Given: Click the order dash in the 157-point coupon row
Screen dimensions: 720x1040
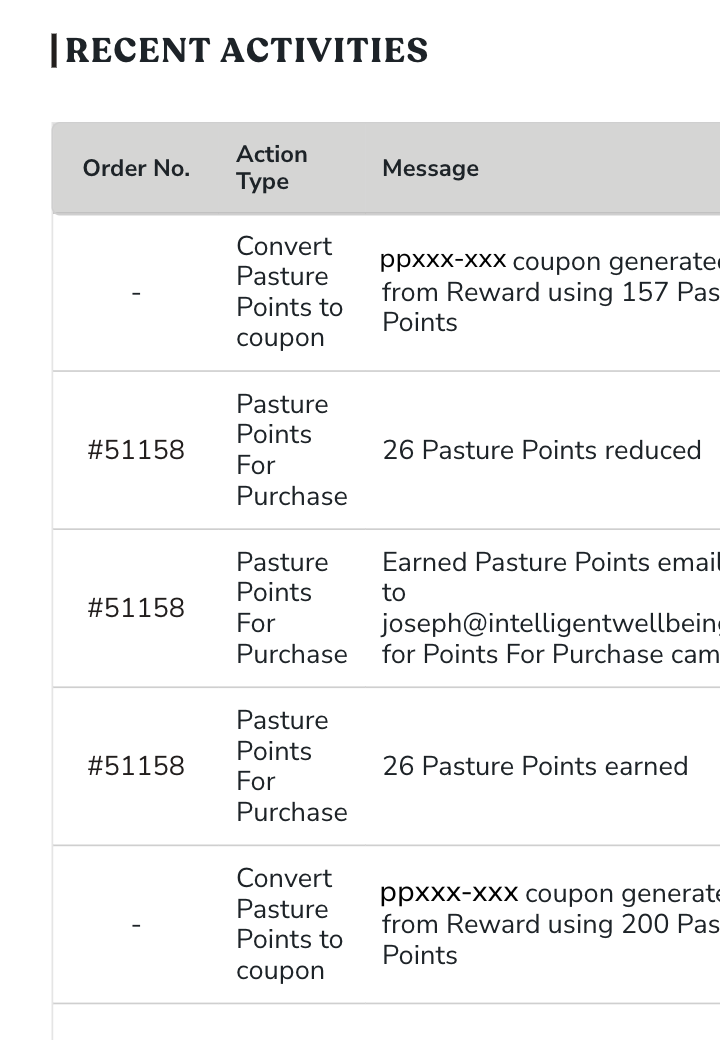Looking at the screenshot, I should pos(136,293).
